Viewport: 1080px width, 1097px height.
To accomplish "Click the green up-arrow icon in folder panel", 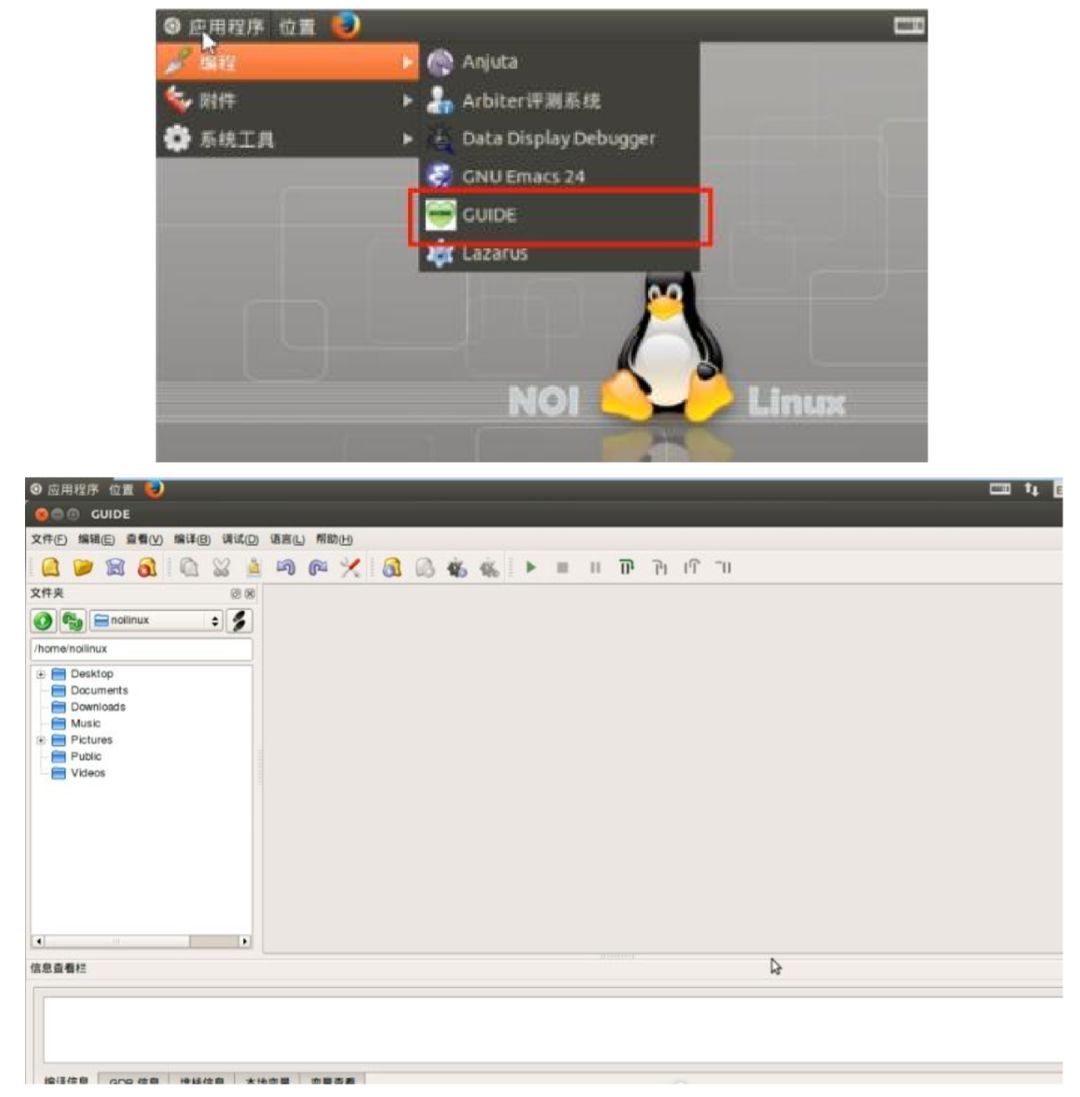I will 43,621.
